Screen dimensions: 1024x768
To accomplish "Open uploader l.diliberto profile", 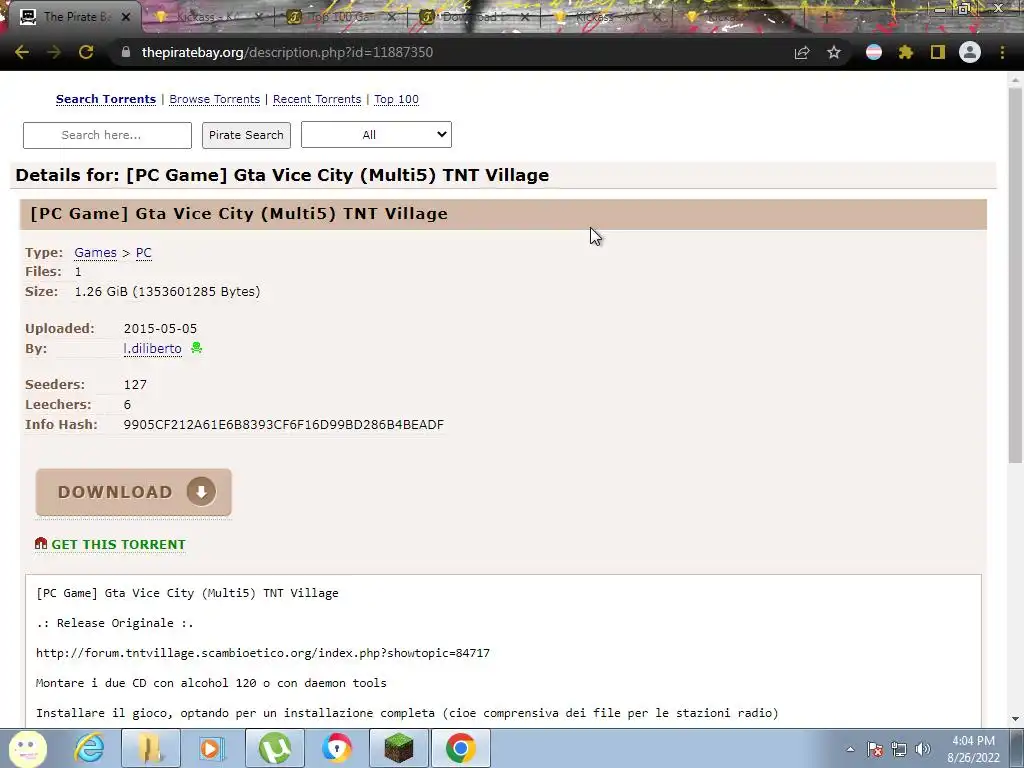I will click(x=152, y=349).
